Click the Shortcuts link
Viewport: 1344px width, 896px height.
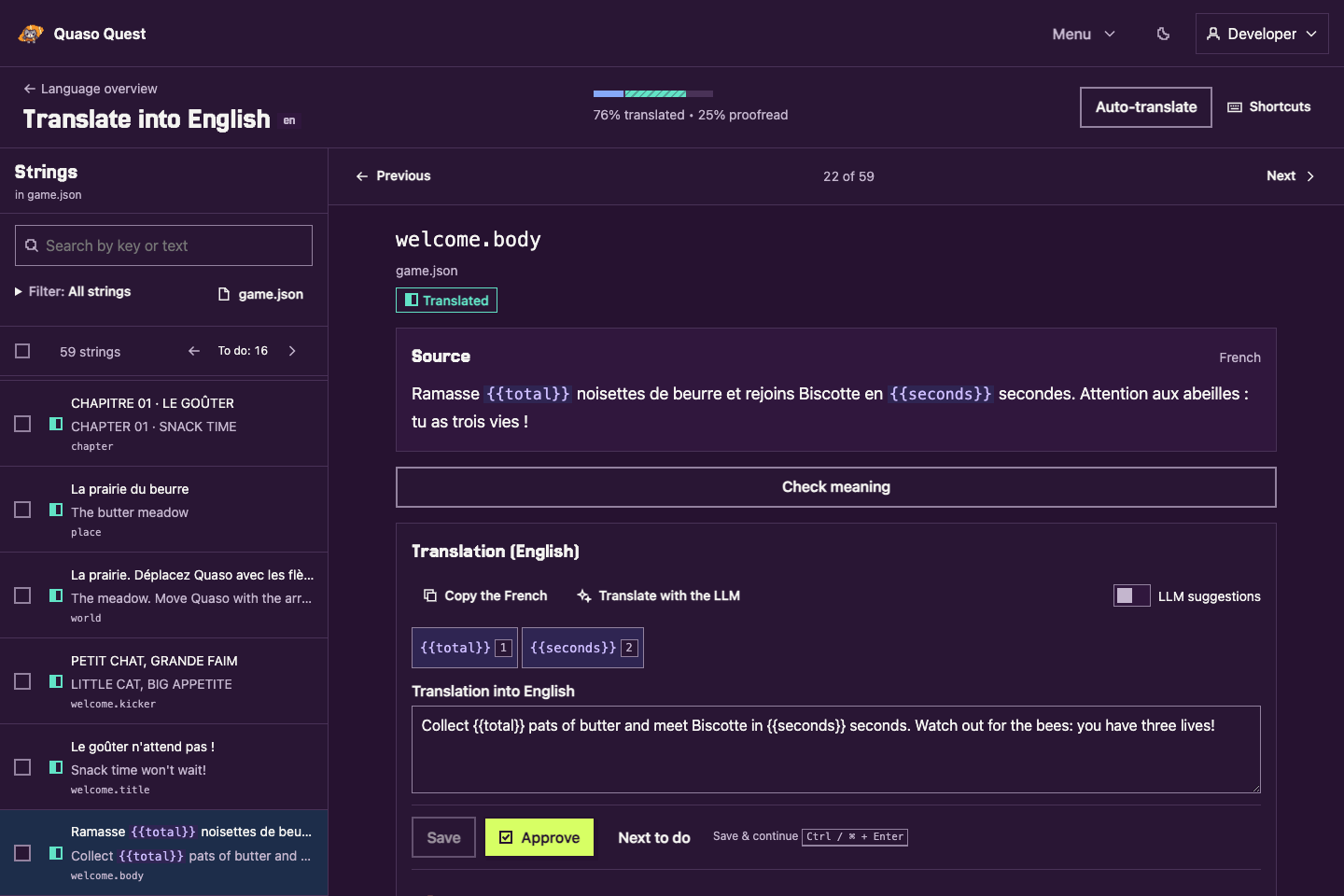(1269, 107)
